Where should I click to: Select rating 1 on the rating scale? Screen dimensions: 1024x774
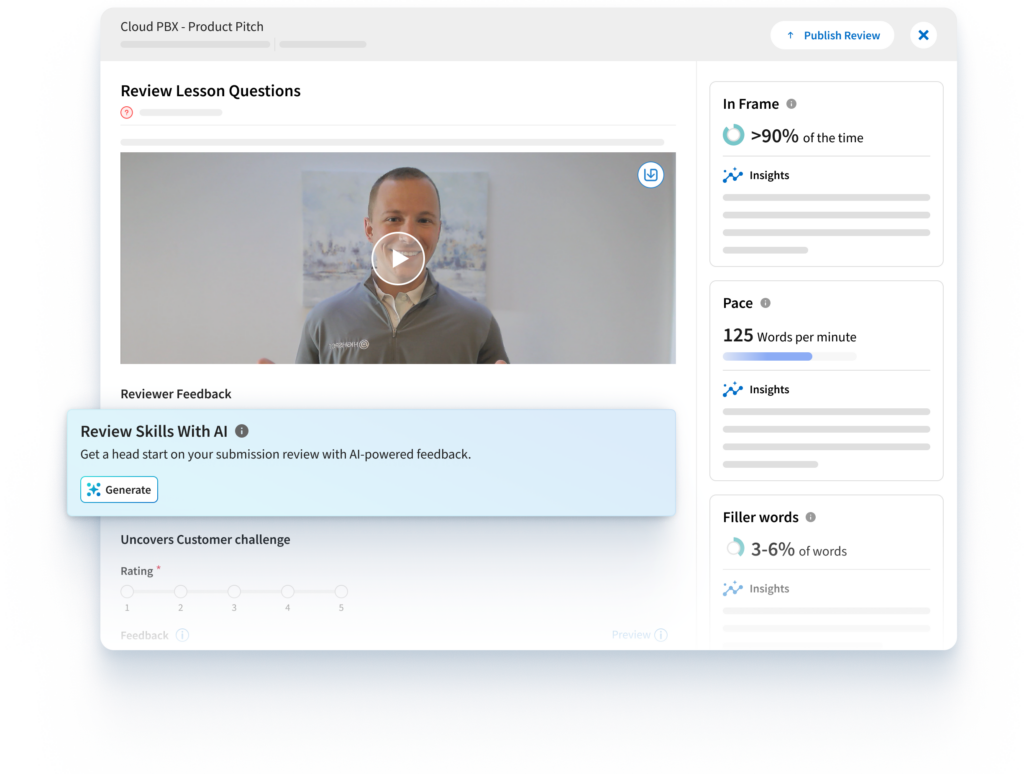(x=127, y=590)
